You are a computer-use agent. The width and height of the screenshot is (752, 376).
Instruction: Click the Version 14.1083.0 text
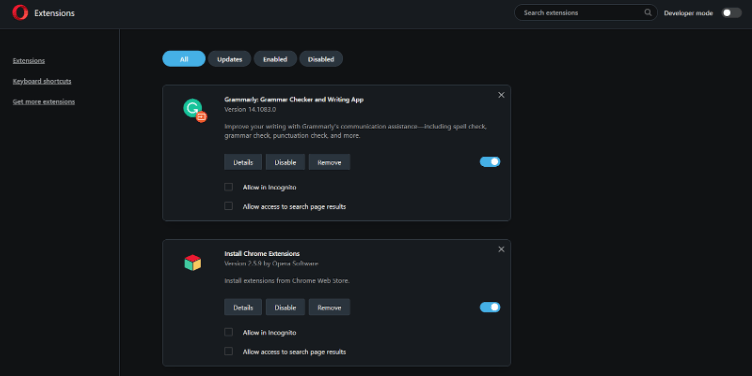(x=250, y=109)
